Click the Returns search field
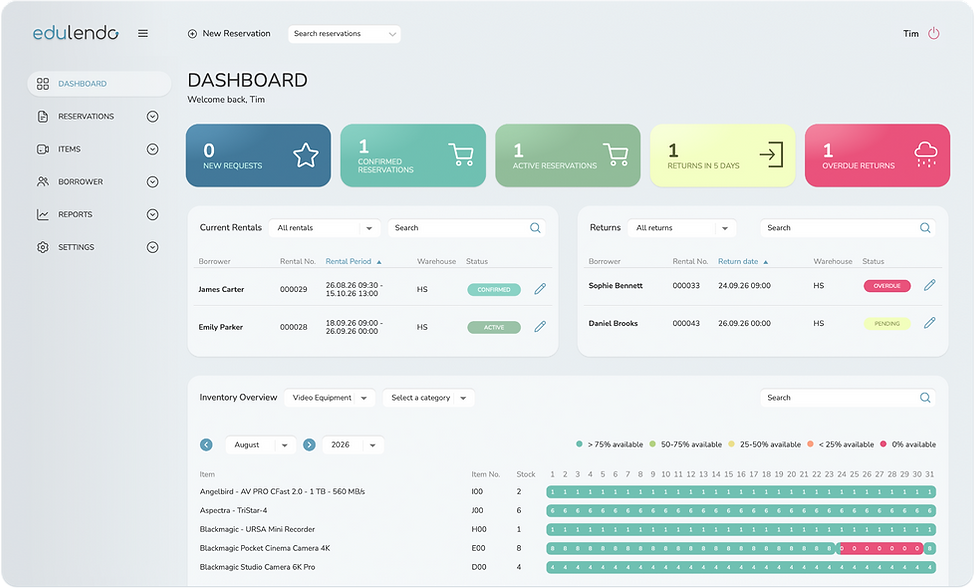Image resolution: width=975 pixels, height=588 pixels. pyautogui.click(x=848, y=228)
